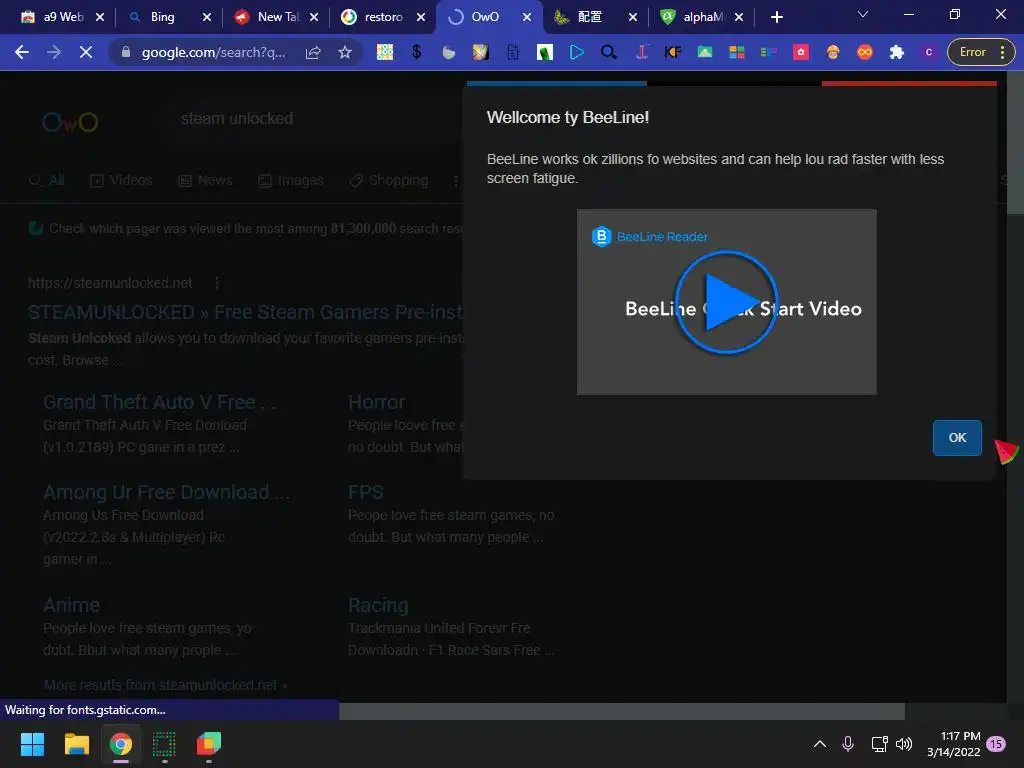Share this page using share icon
The height and width of the screenshot is (768, 1024).
(x=313, y=52)
